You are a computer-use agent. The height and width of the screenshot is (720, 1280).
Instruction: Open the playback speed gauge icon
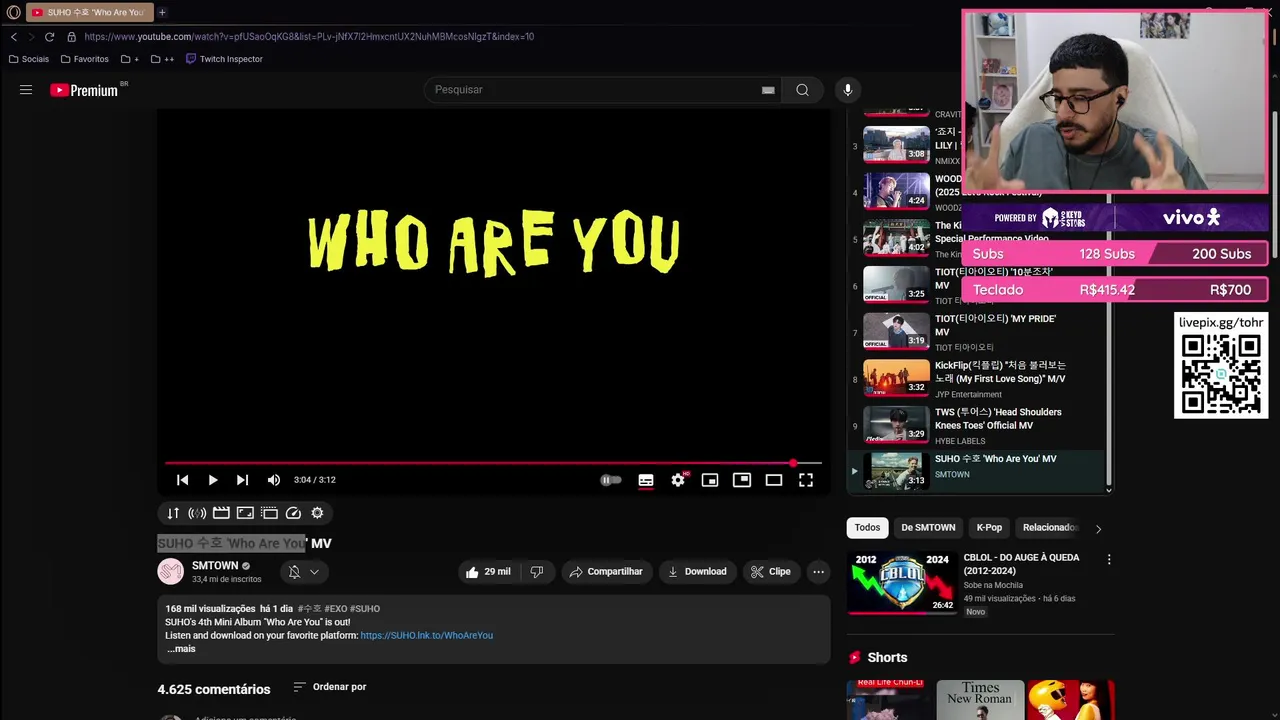pos(293,513)
